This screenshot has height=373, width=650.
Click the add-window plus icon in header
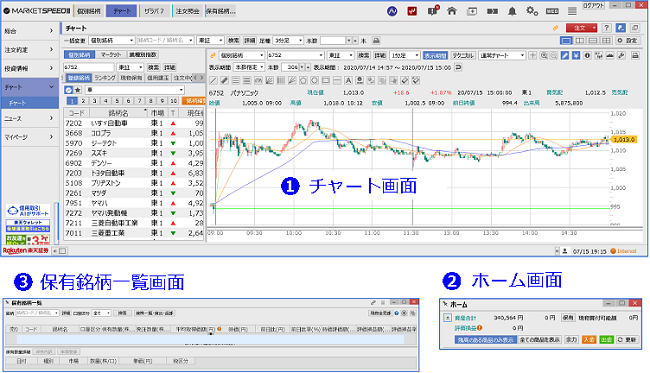(x=472, y=12)
